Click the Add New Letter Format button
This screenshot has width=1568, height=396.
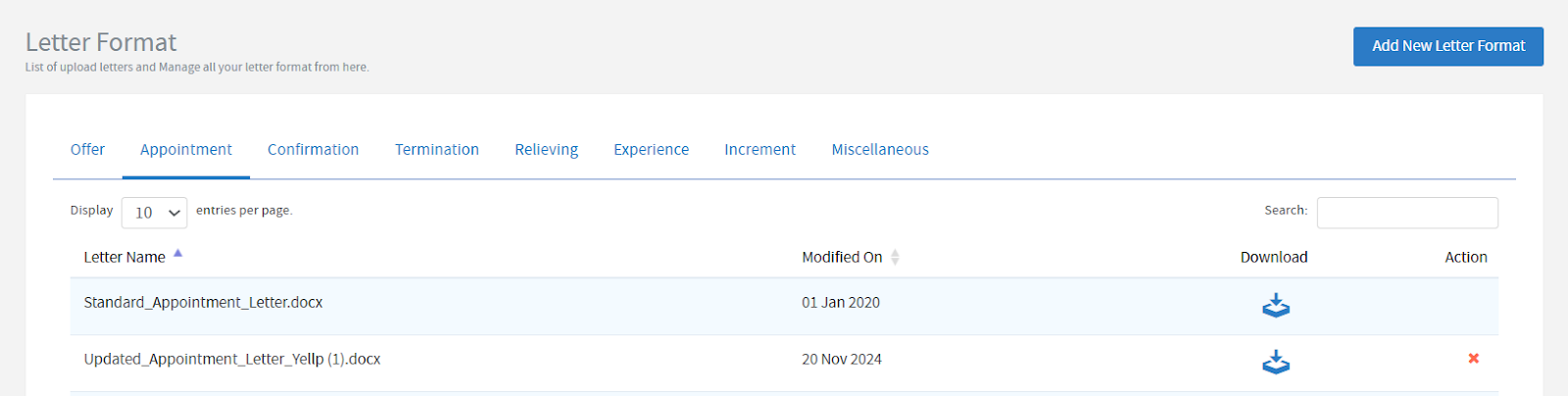[1447, 46]
